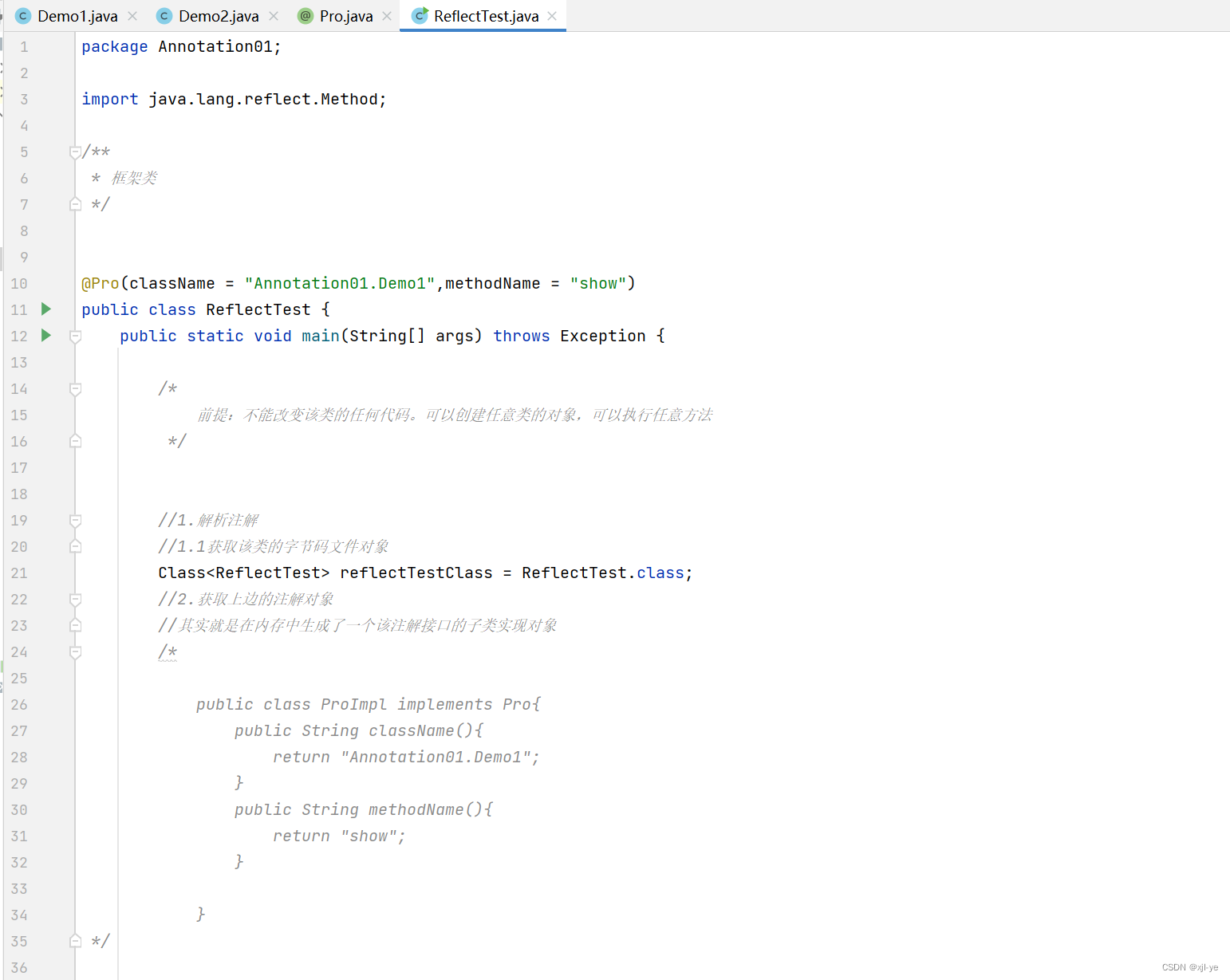
Task: Click the Pro.java annotation file icon
Action: [306, 16]
